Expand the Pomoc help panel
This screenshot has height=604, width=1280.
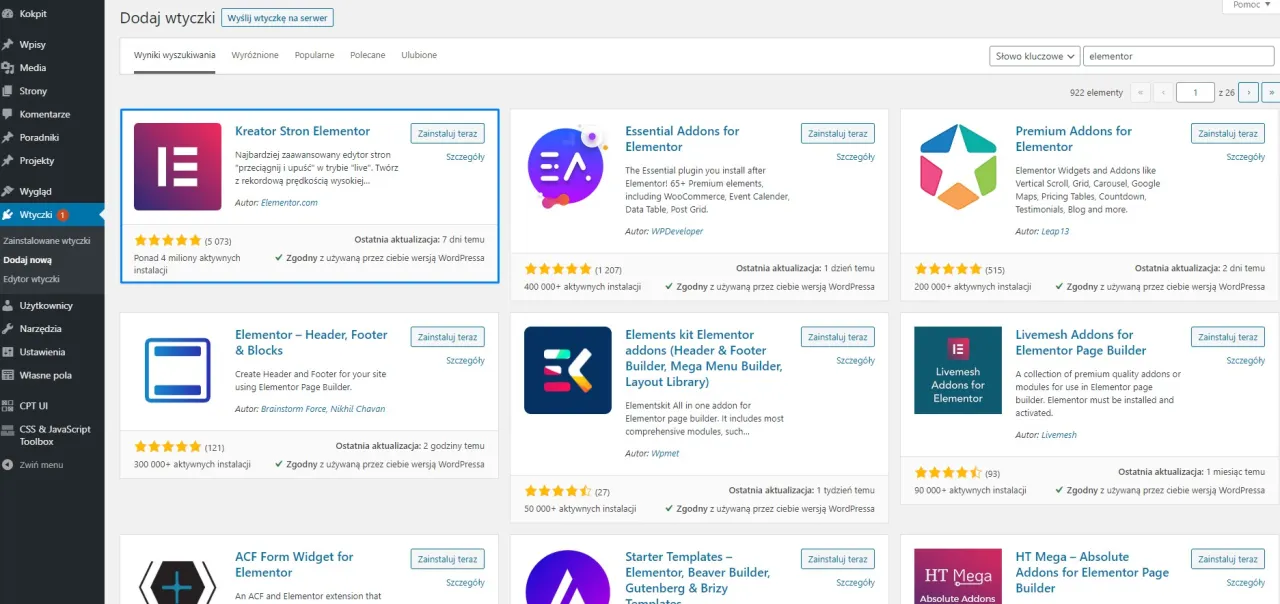click(1251, 5)
